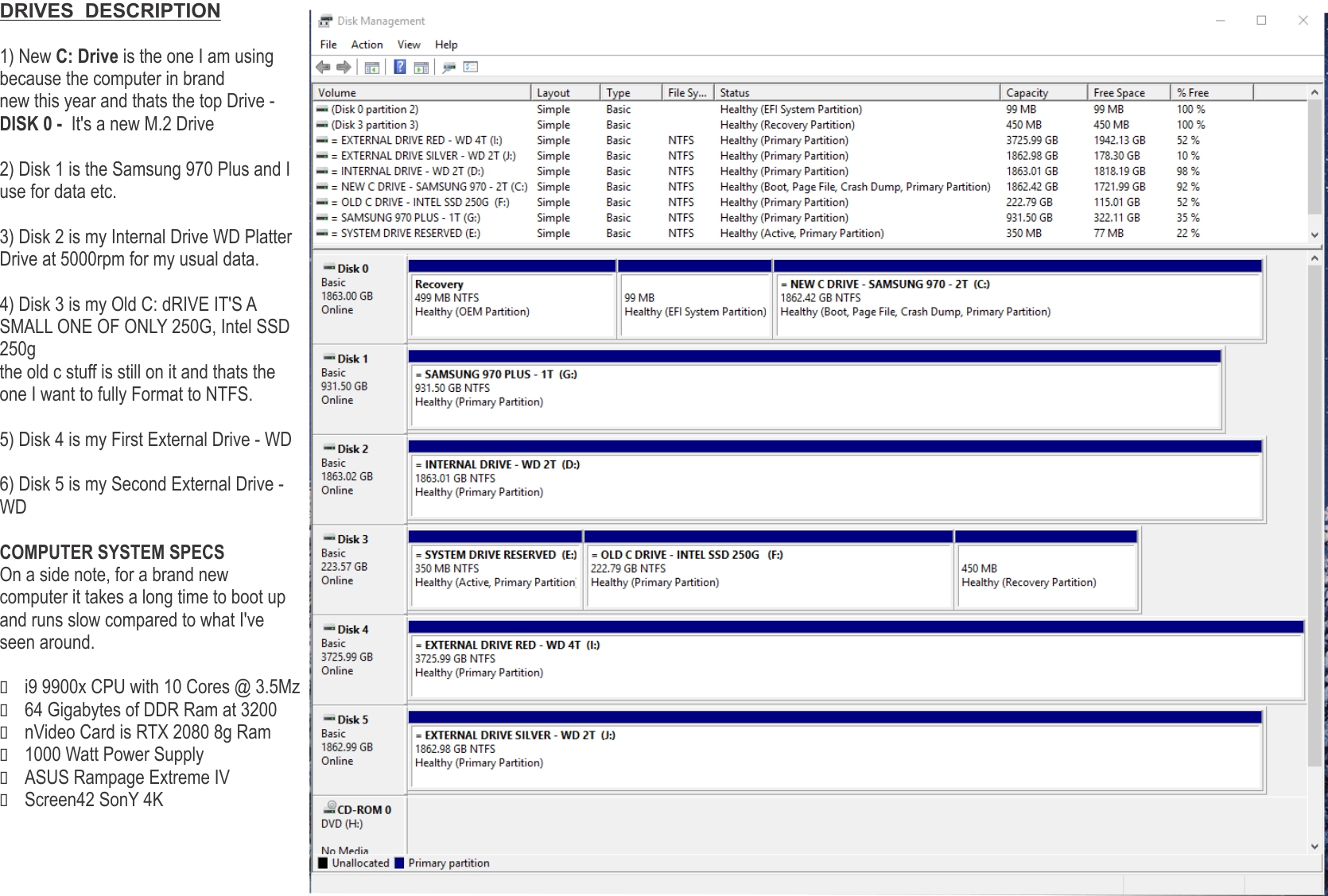Click the Disk Management title bar icon
This screenshot has height=896, width=1328.
click(325, 21)
